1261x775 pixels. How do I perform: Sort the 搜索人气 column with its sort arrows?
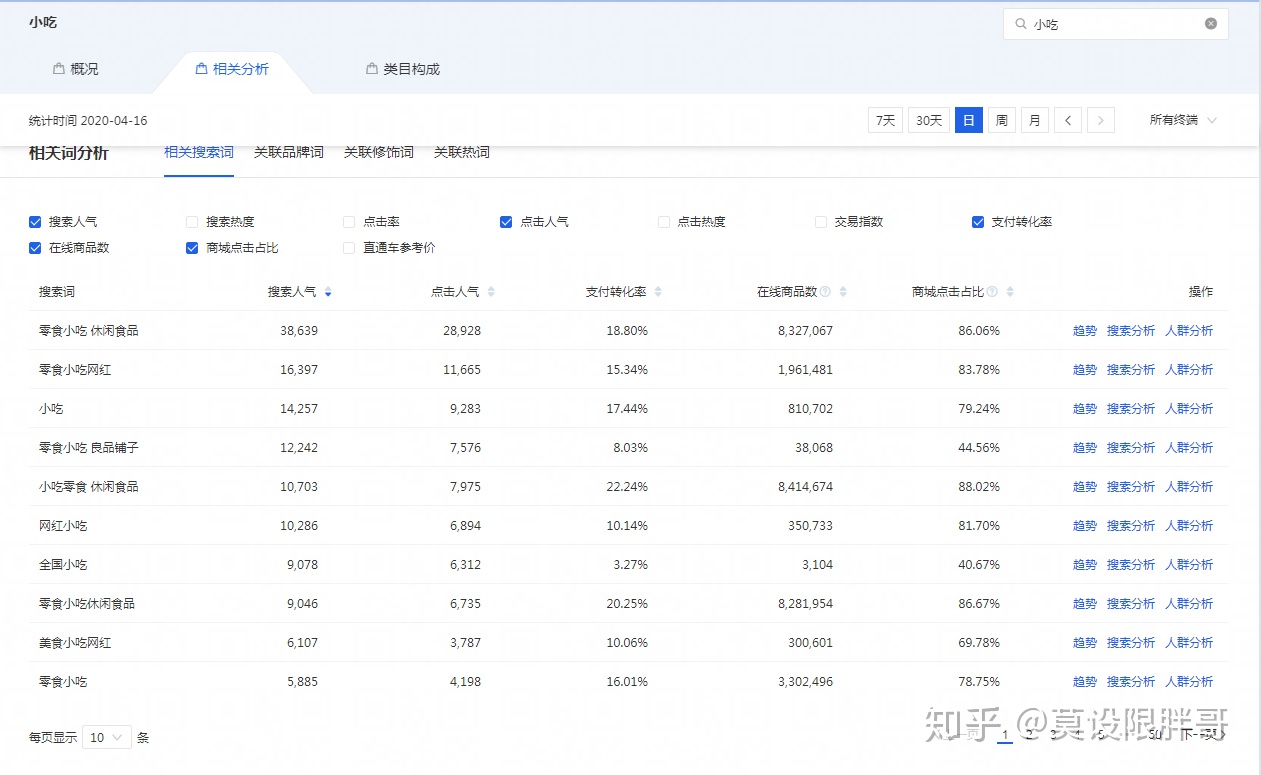click(329, 291)
